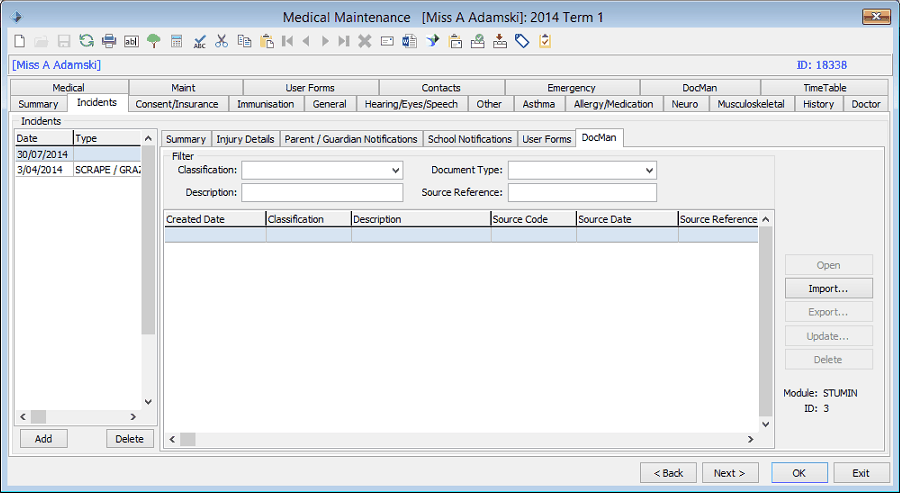The height and width of the screenshot is (493, 900).
Task: Click the Paste clipboard icon
Action: pos(267,41)
